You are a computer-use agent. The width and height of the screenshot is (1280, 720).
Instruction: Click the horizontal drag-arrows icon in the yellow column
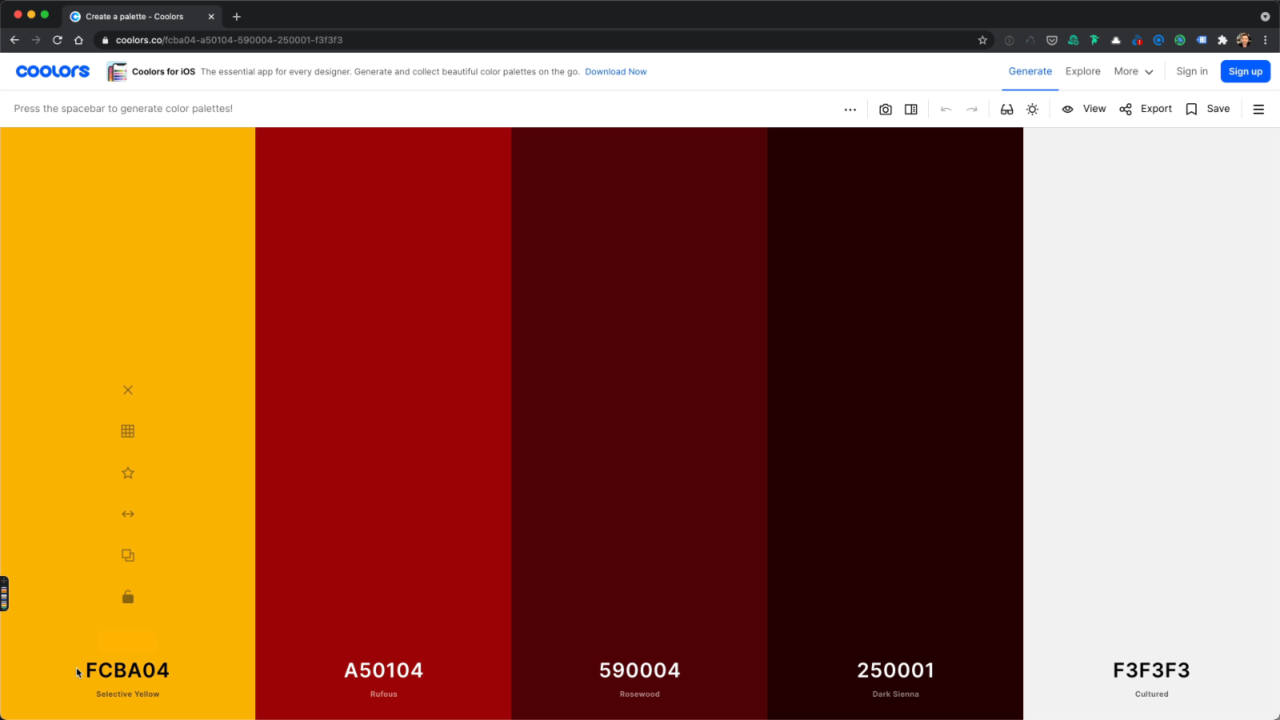coord(128,514)
